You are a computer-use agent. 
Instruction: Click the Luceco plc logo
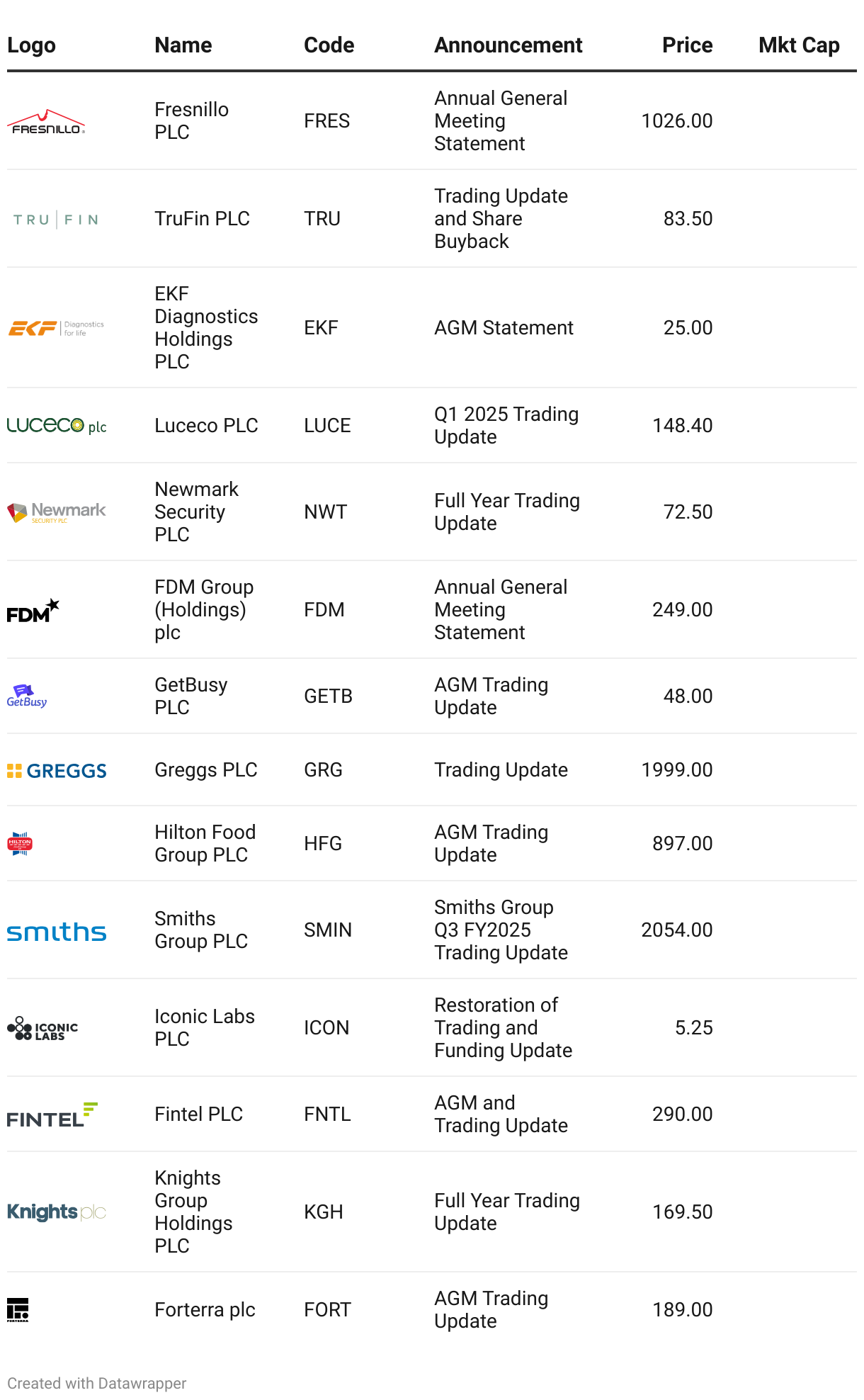click(57, 425)
